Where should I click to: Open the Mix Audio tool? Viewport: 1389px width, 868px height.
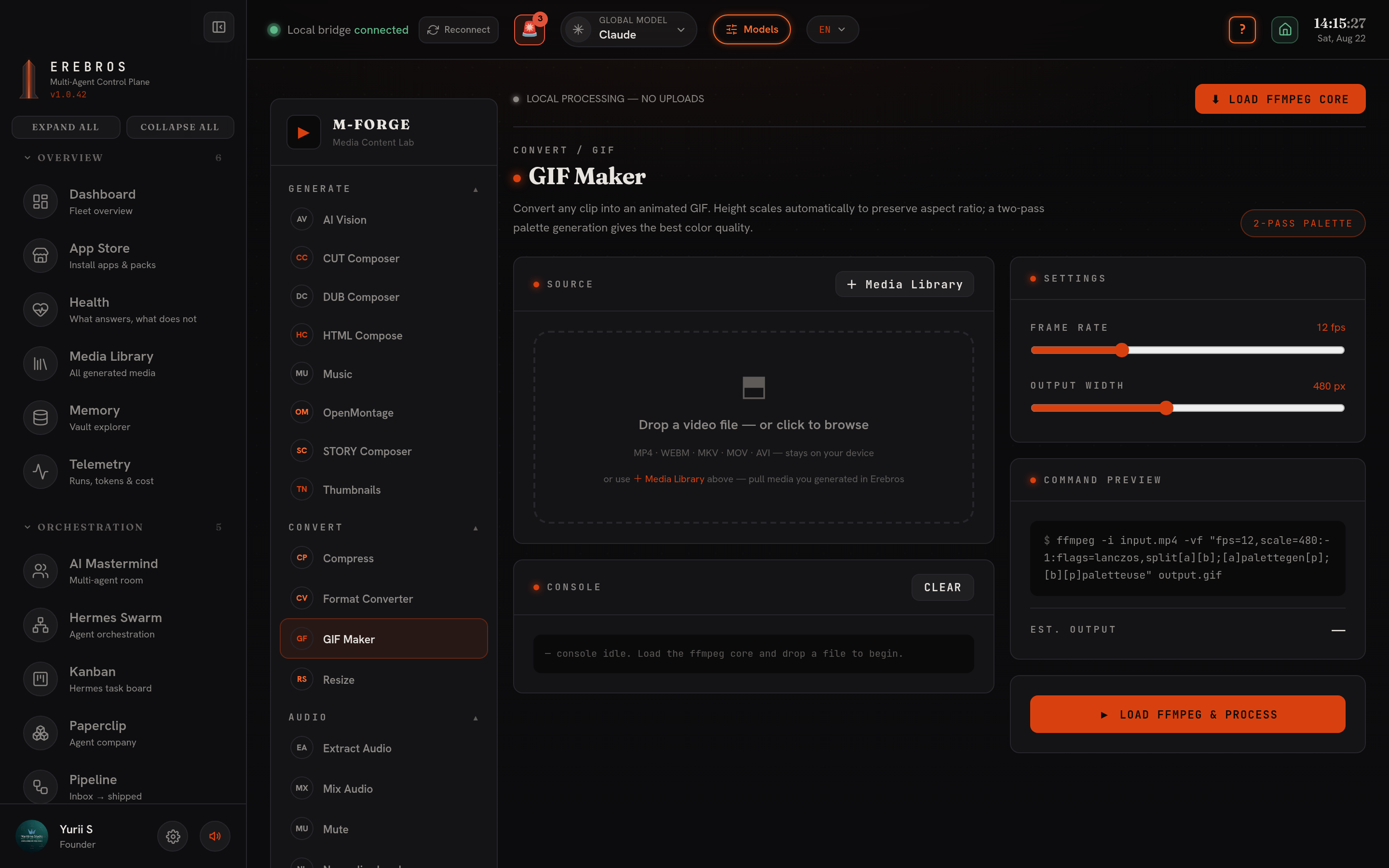(x=383, y=788)
